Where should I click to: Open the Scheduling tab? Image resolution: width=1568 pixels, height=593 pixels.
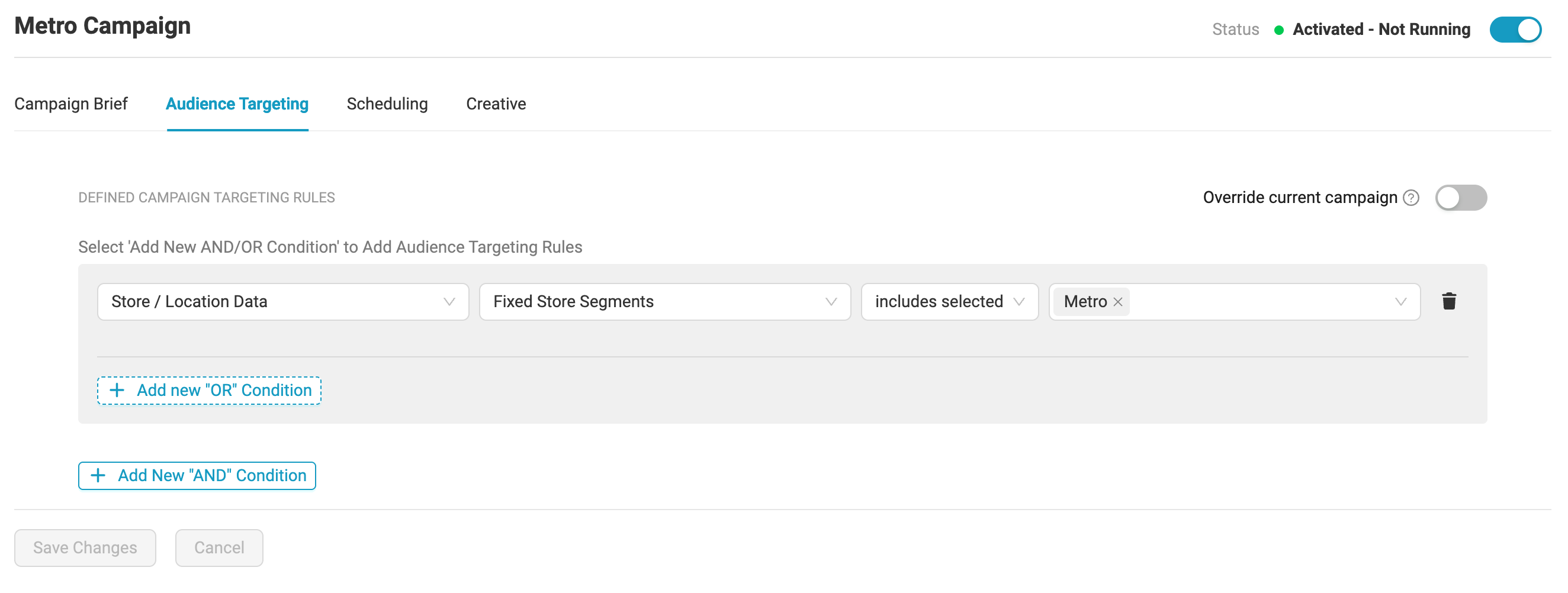click(x=387, y=104)
